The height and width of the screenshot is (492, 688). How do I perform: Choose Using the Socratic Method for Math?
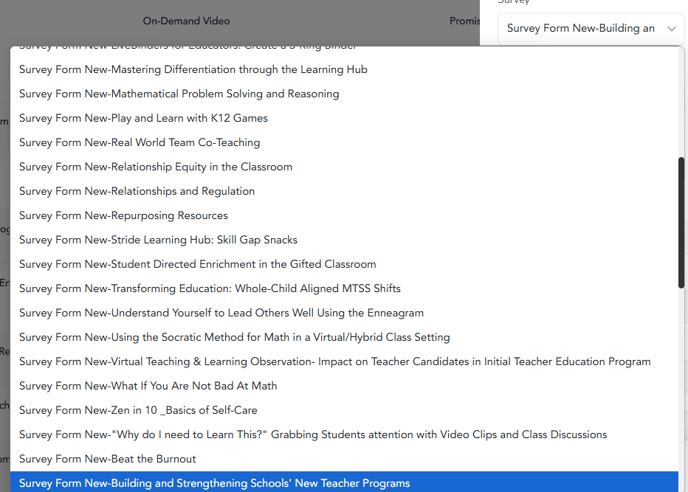[344, 338]
